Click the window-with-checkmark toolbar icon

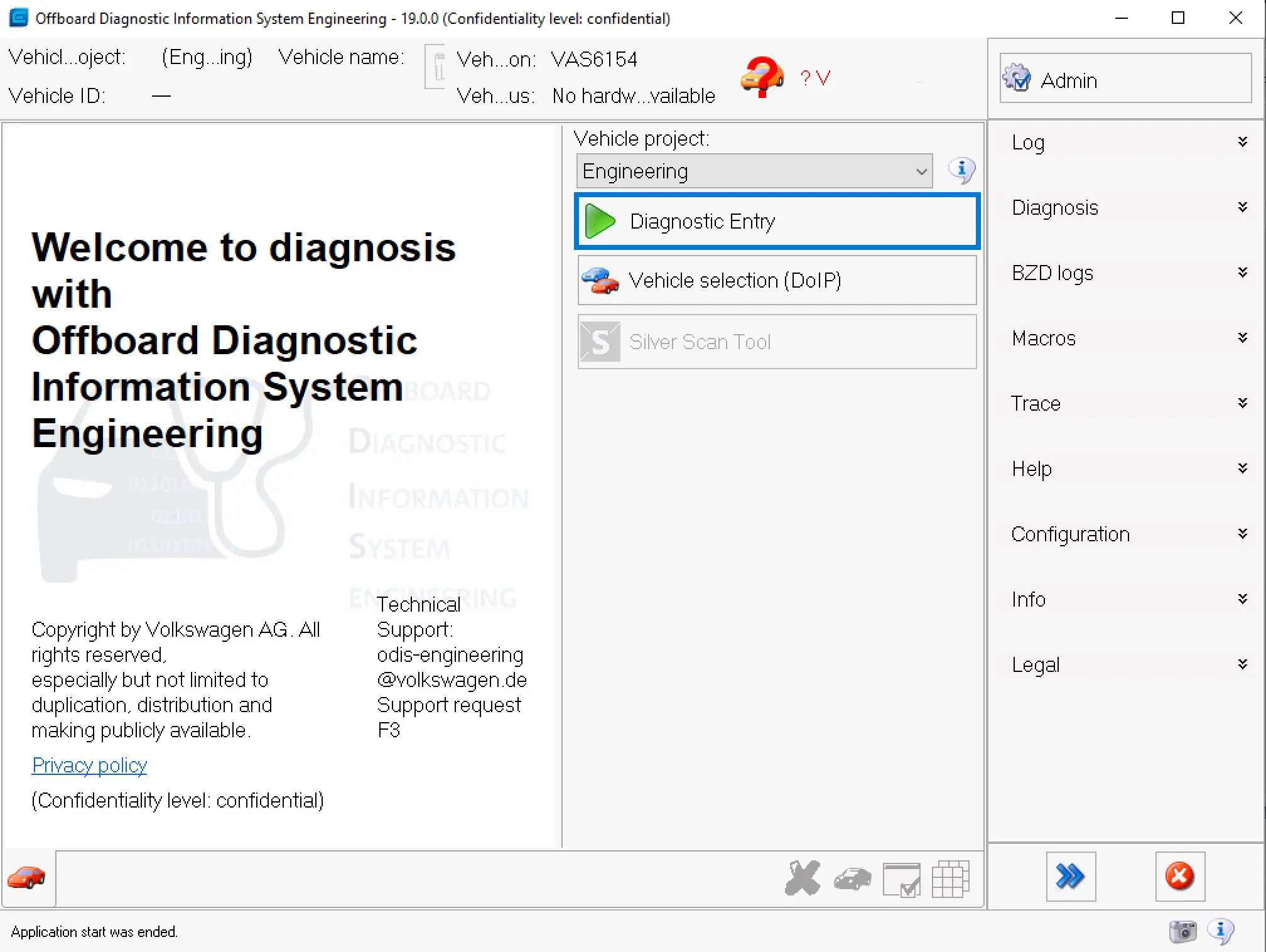(x=902, y=879)
